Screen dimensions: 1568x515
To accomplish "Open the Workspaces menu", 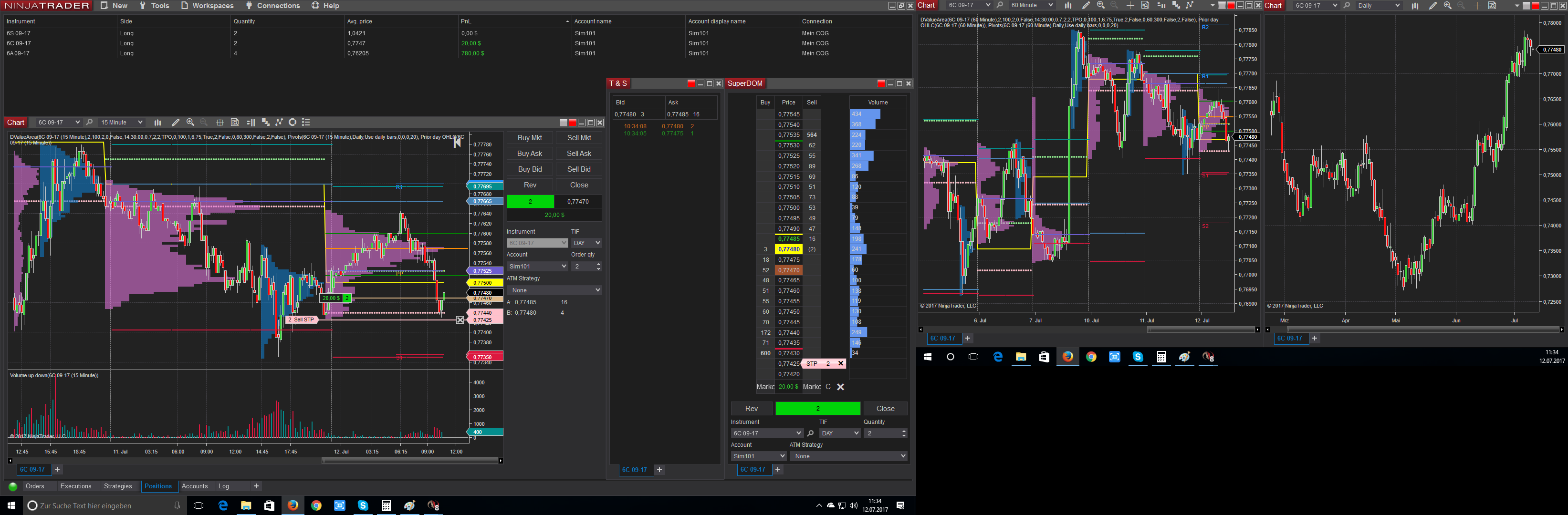I will point(207,5).
